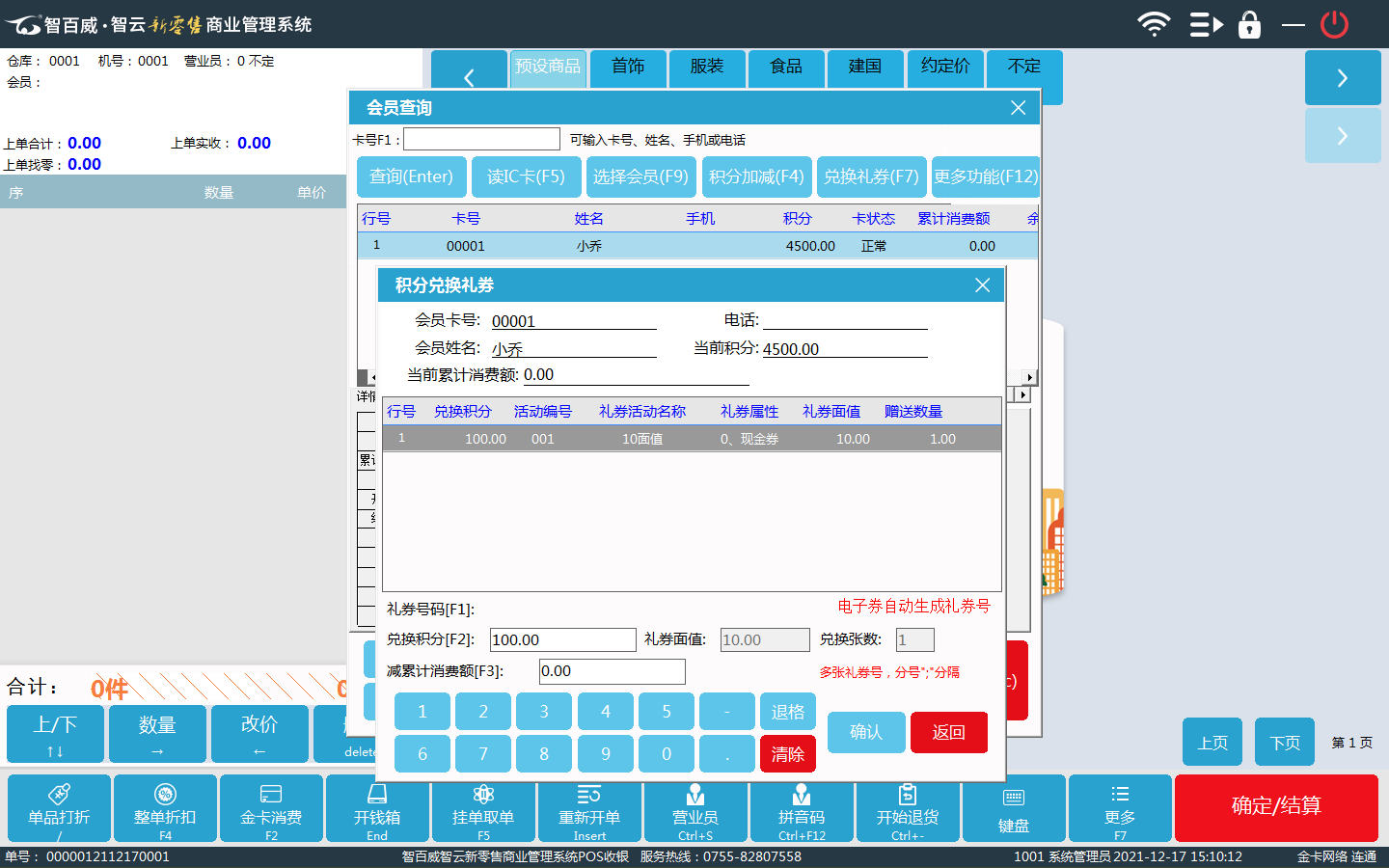Open the 挂单取单 hold order function
The width and height of the screenshot is (1389, 868).
(x=483, y=807)
